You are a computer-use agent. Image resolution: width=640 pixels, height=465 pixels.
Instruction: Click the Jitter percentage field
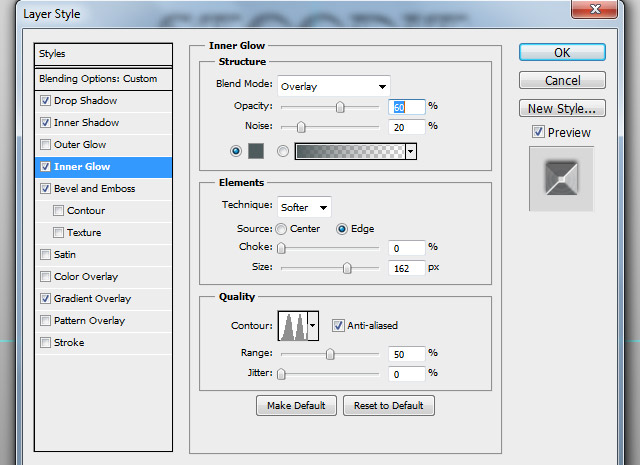(407, 374)
